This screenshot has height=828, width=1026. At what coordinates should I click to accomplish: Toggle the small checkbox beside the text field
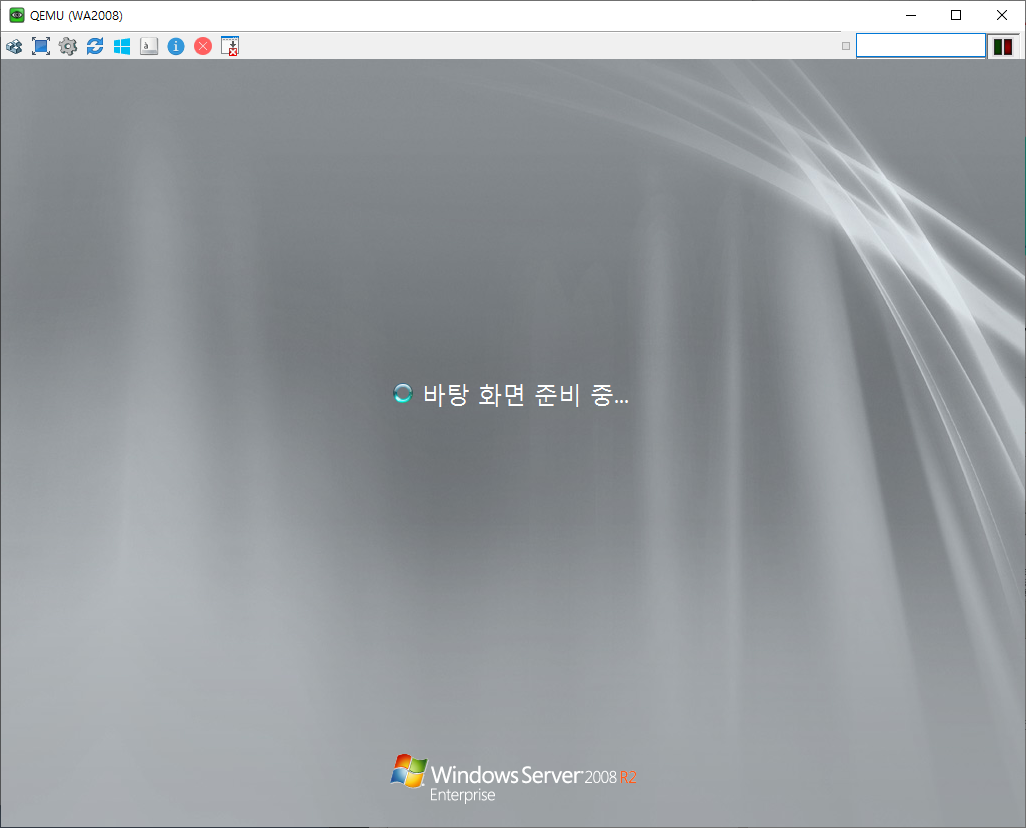coord(846,46)
